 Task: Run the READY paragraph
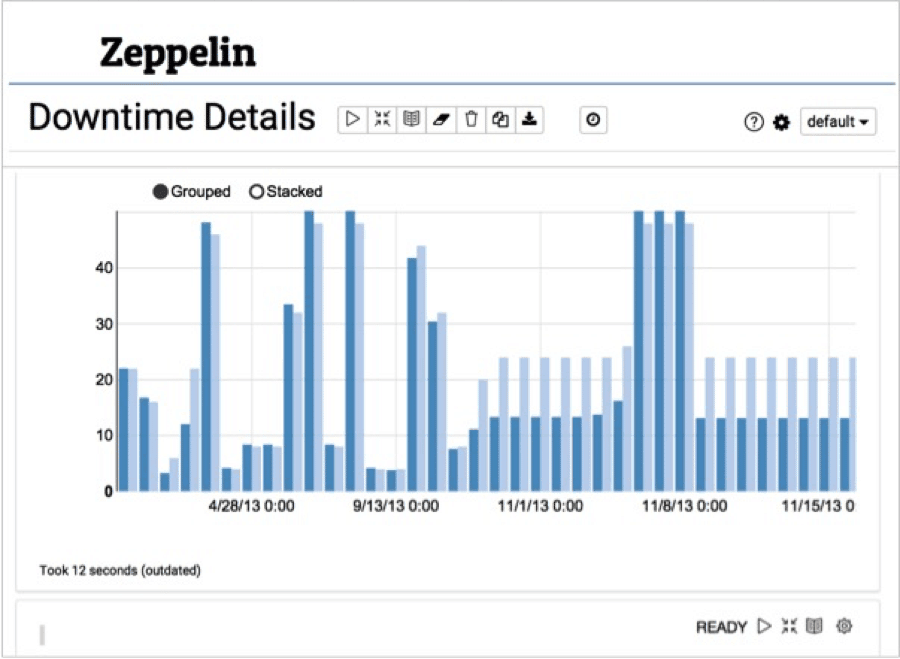(764, 626)
